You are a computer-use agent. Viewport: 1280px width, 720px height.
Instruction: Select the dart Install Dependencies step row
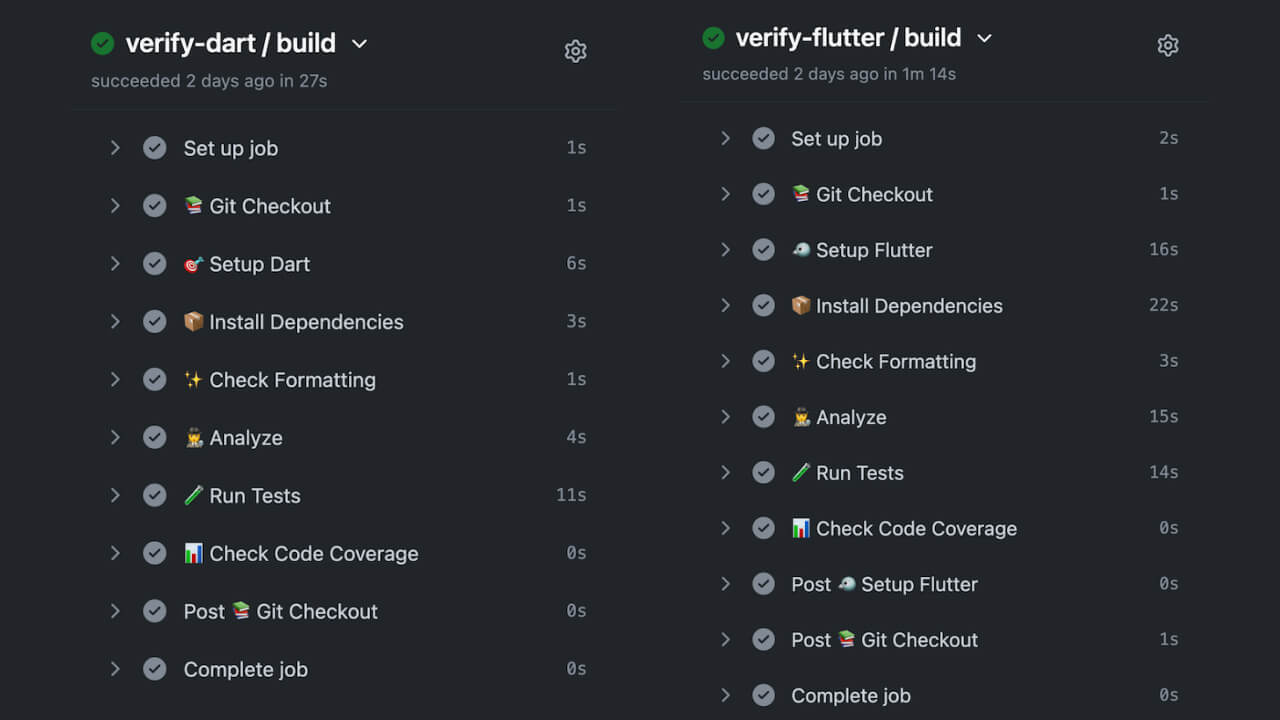point(306,322)
